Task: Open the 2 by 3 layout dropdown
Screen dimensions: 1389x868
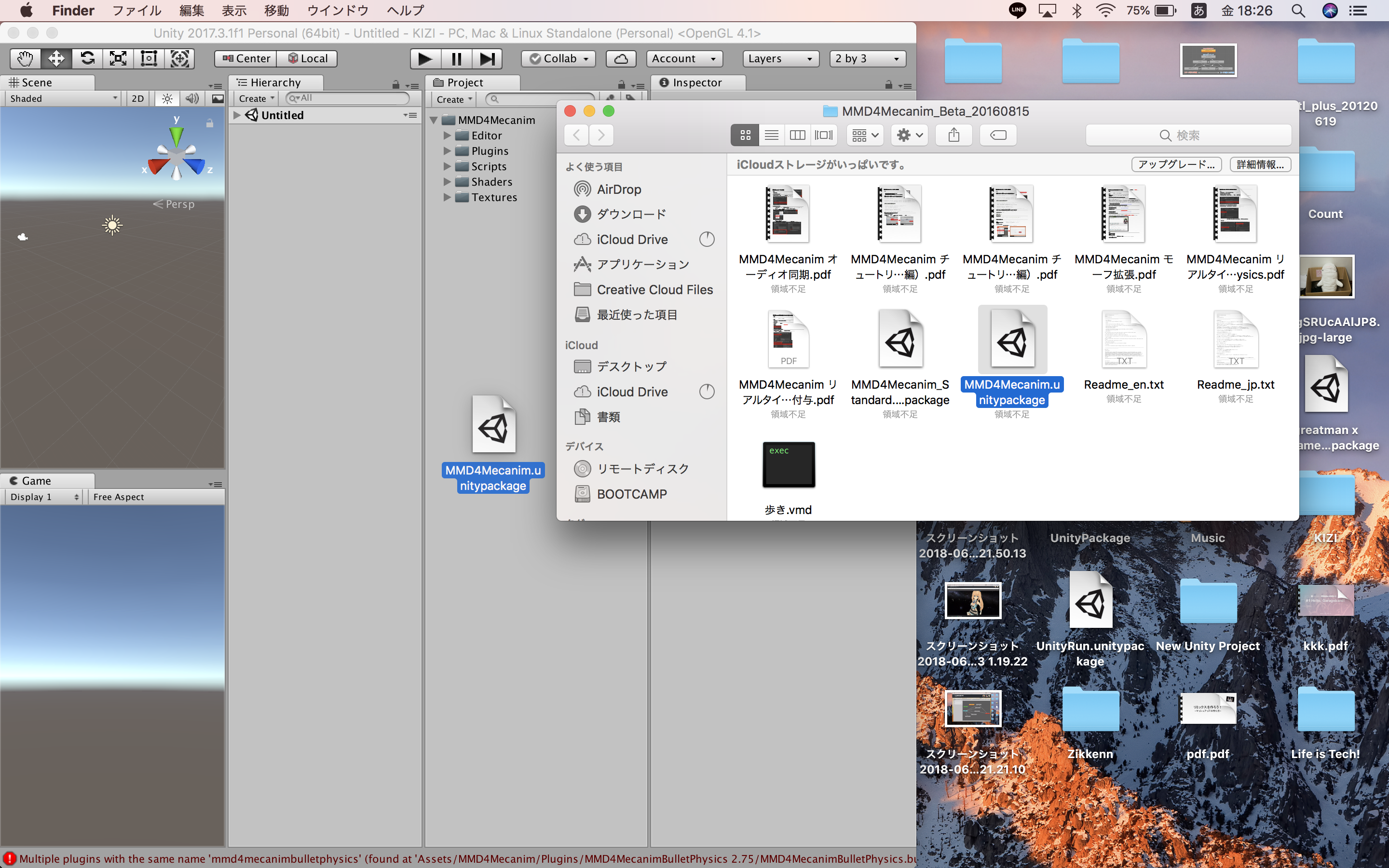Action: [866, 59]
